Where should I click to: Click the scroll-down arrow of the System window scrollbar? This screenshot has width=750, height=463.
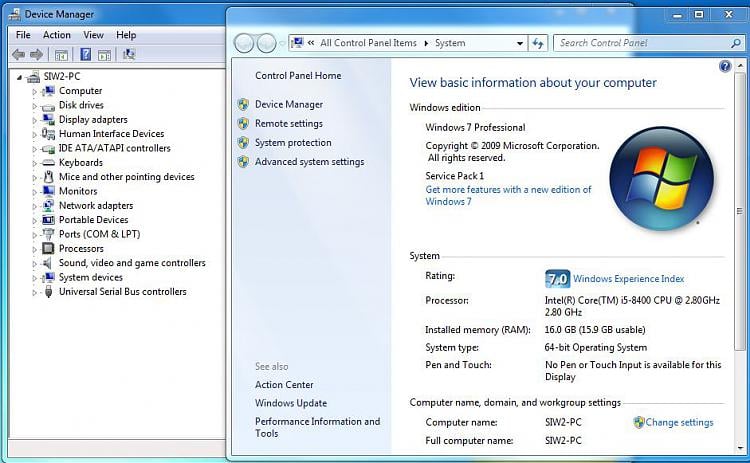click(740, 448)
